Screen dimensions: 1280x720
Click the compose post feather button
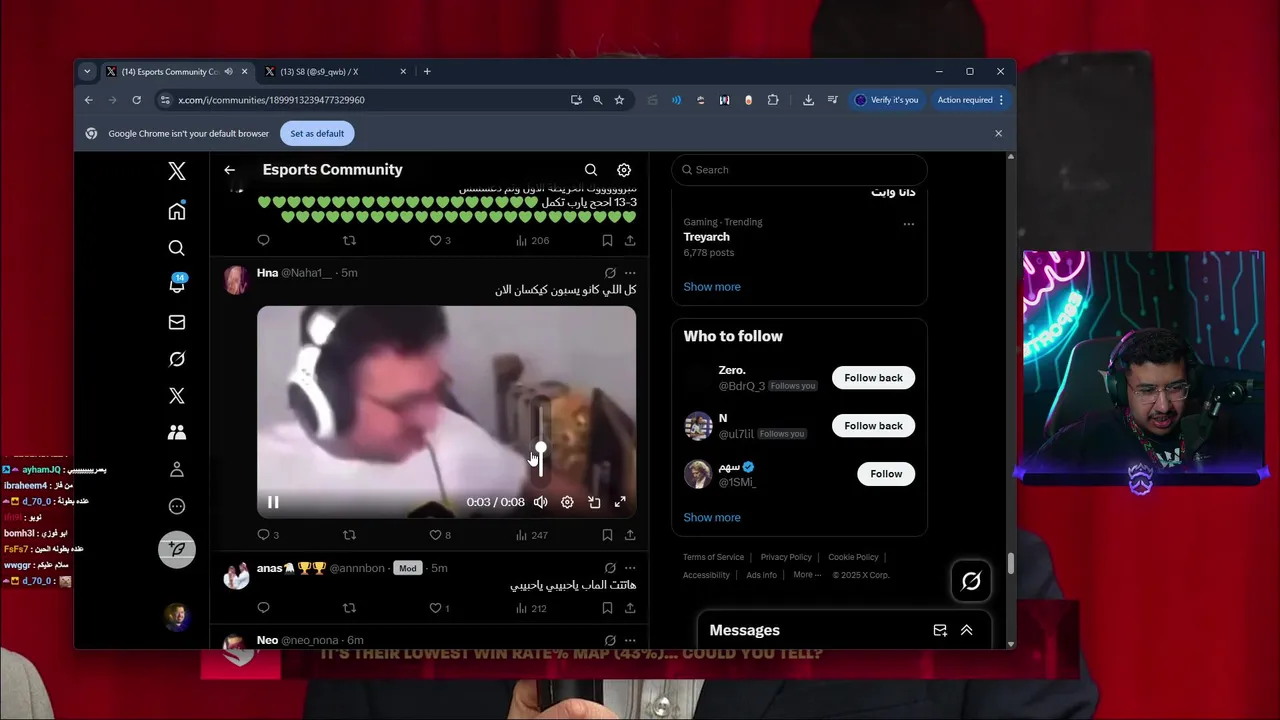[177, 549]
